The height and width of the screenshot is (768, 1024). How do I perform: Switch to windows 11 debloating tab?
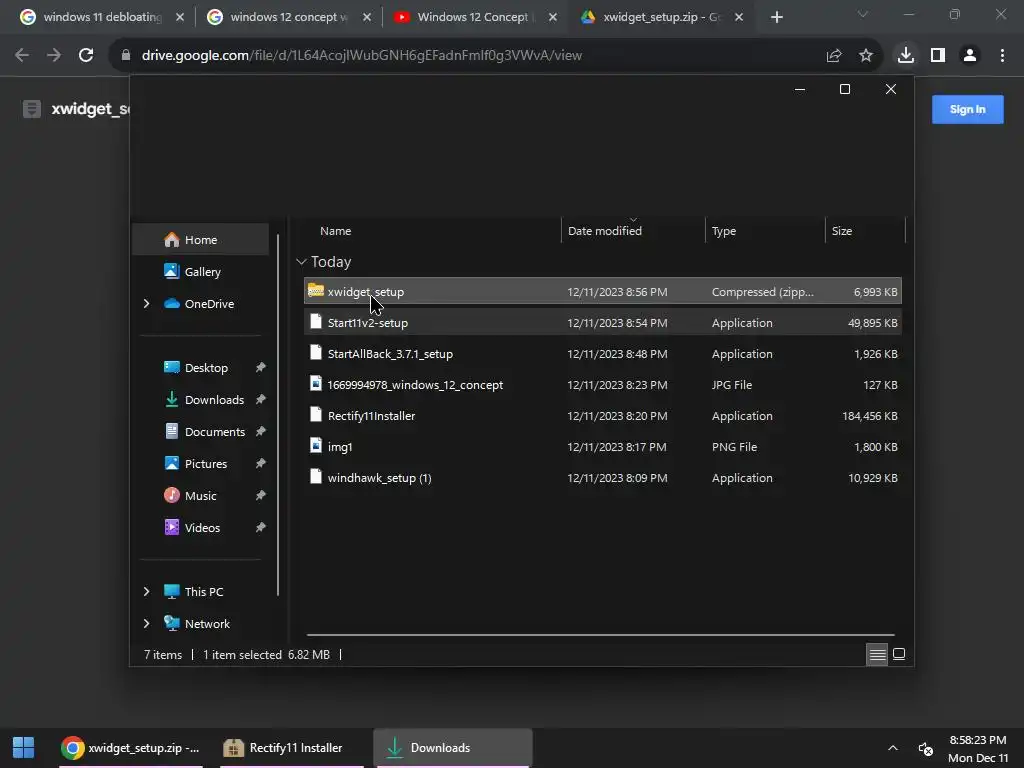[103, 17]
